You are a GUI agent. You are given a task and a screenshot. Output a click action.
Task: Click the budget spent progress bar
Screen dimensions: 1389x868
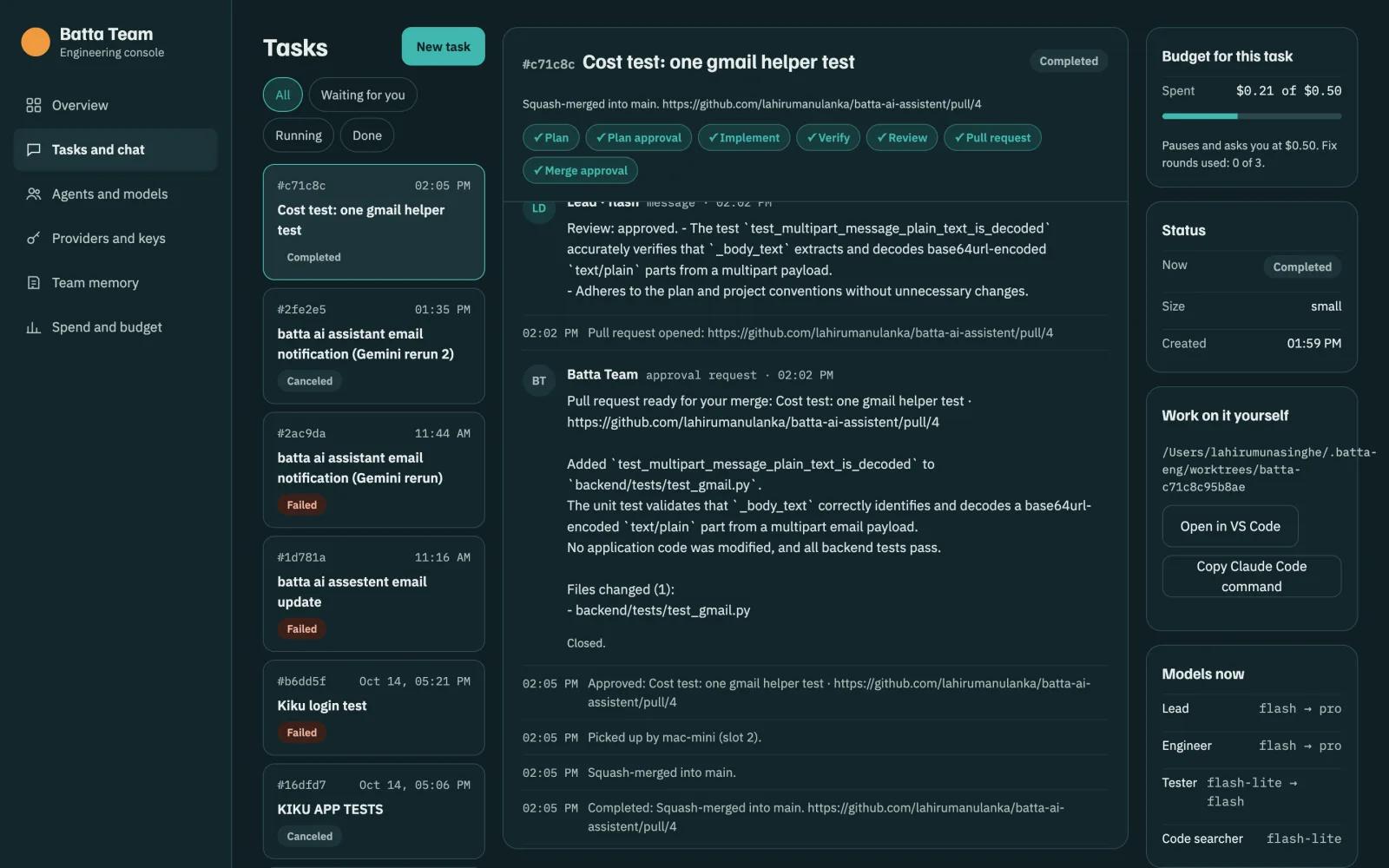(1251, 115)
